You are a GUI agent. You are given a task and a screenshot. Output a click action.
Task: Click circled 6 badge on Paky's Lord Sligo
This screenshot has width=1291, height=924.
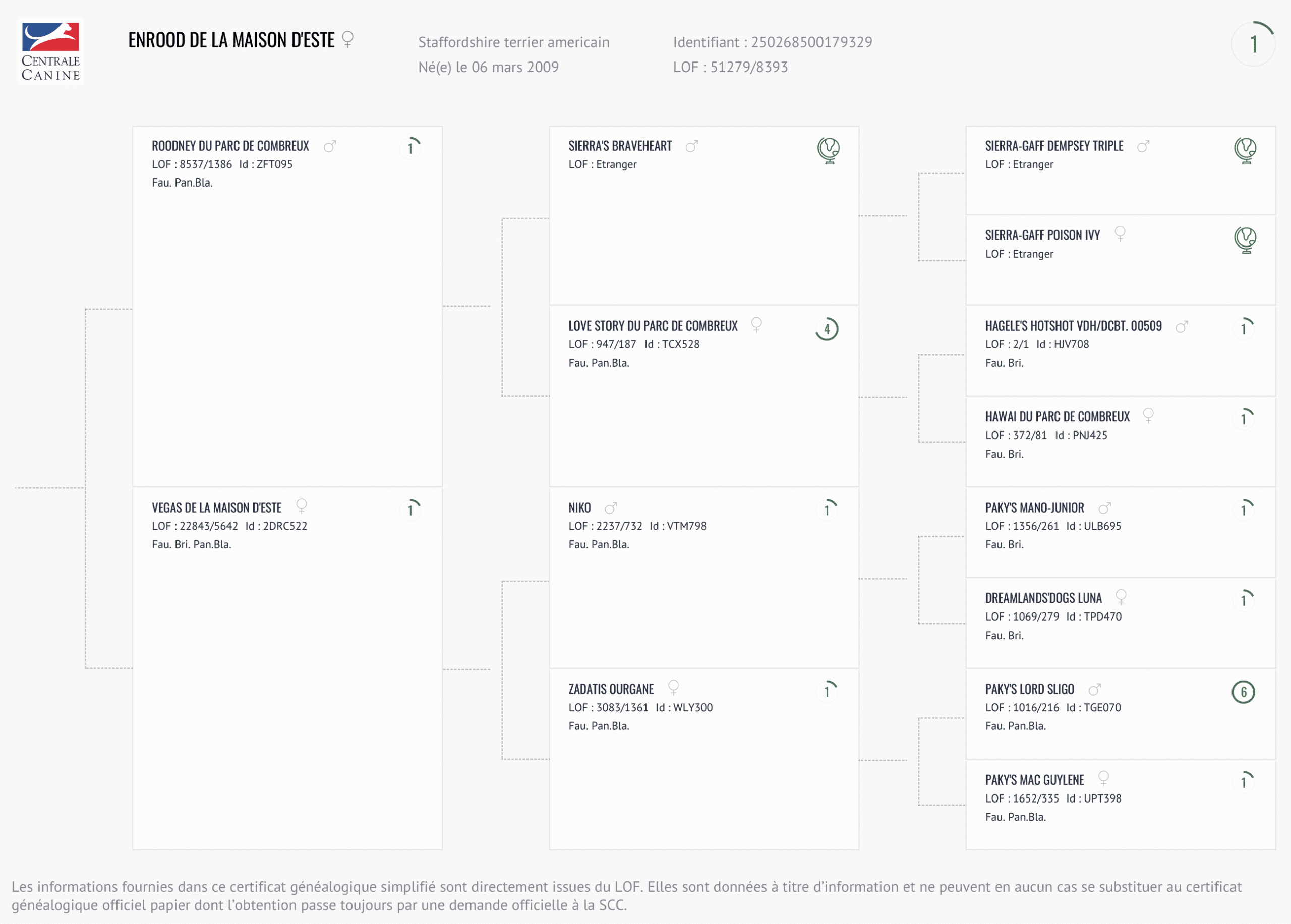coord(1243,692)
